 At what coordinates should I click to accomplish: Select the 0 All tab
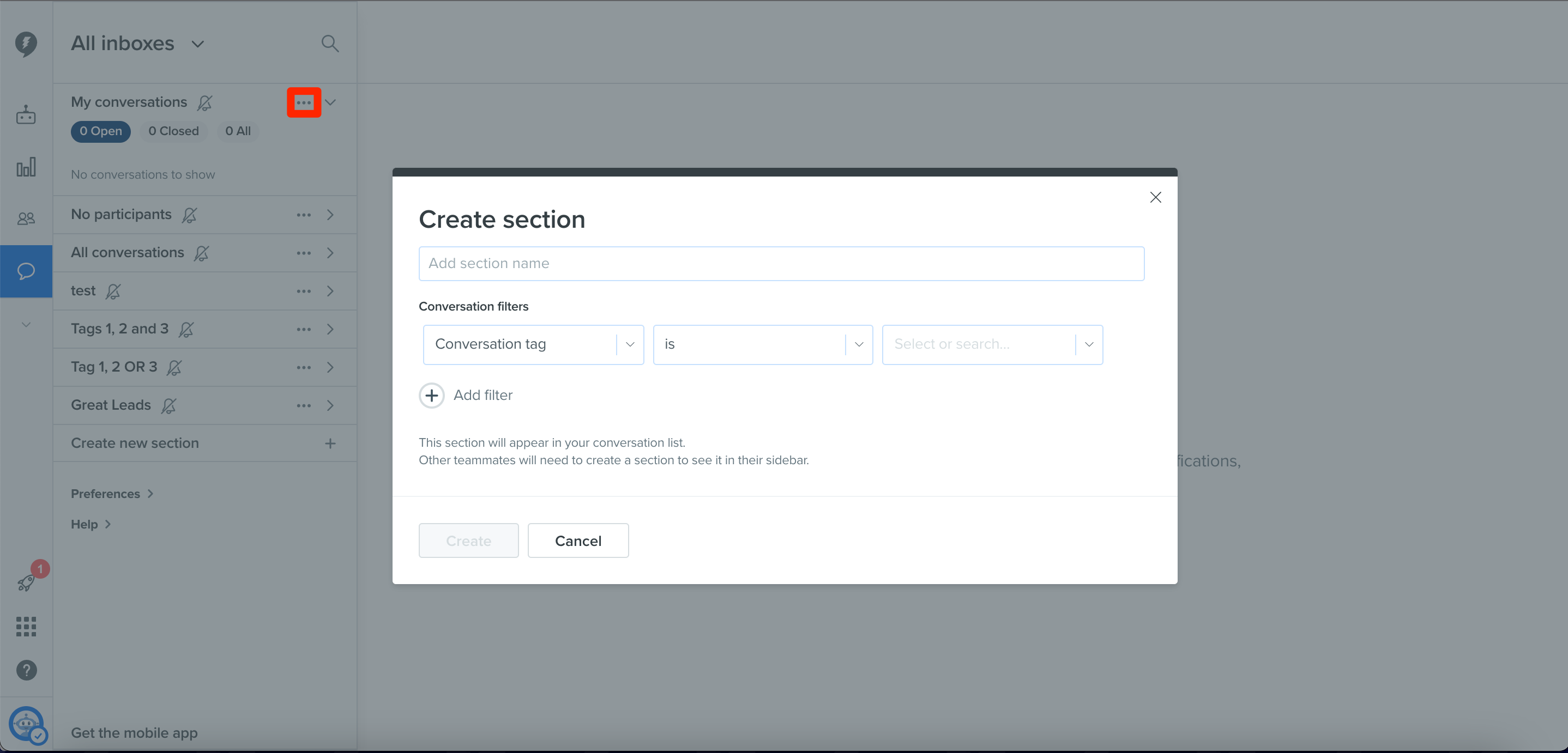238,131
